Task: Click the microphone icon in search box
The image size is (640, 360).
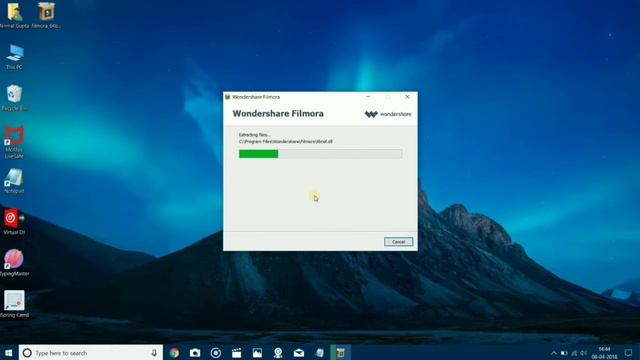Action: tap(154, 353)
